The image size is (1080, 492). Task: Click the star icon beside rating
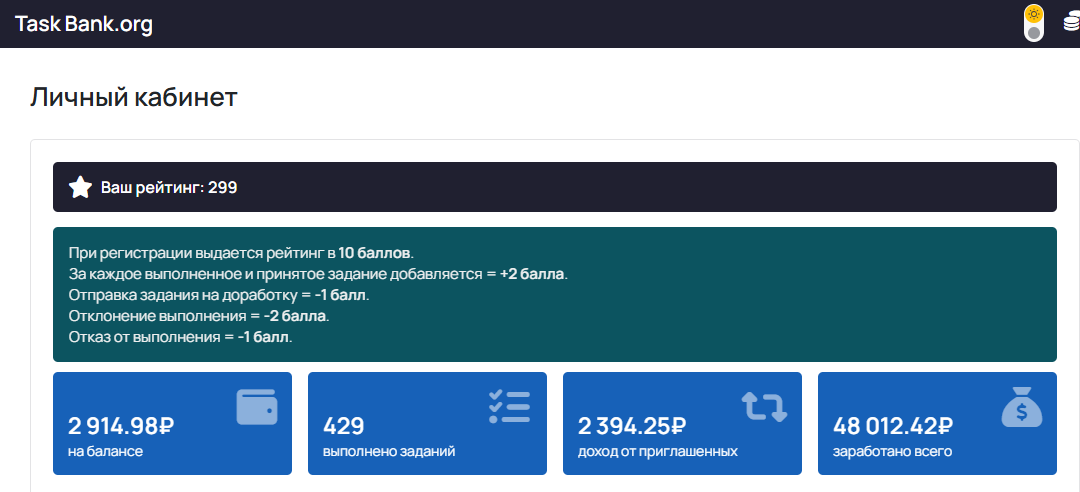click(x=81, y=187)
